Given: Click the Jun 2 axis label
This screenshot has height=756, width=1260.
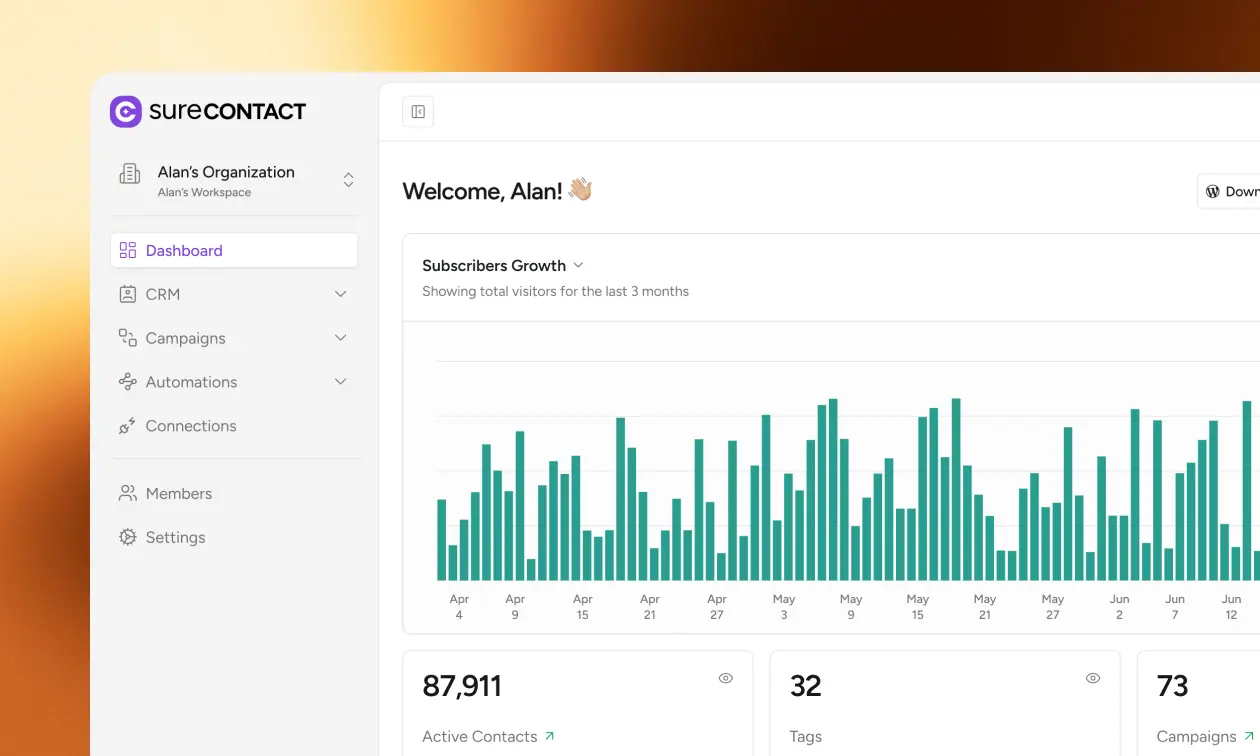Looking at the screenshot, I should 1119,607.
